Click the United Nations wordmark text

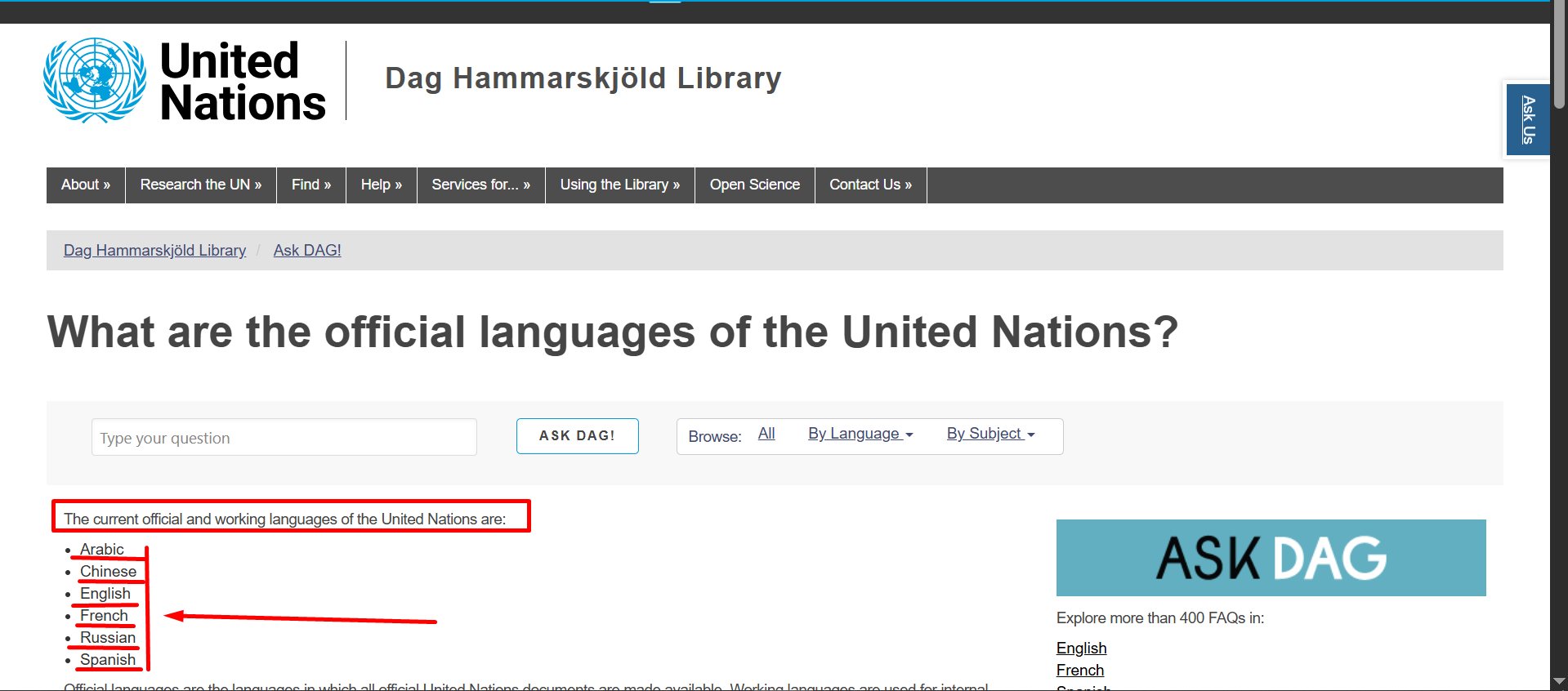click(243, 82)
